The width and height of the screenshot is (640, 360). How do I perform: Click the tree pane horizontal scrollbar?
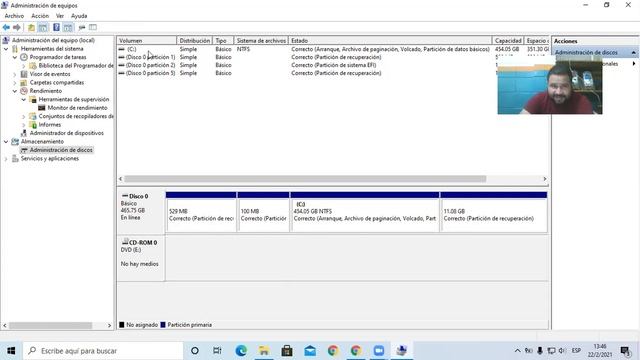tap(51, 326)
